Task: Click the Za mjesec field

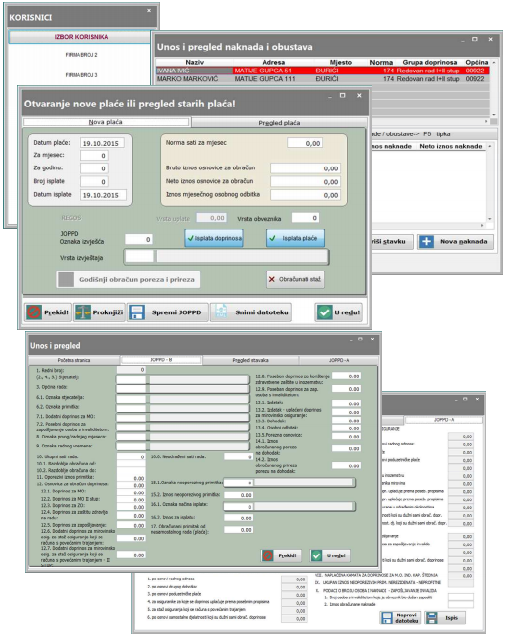Action: click(x=94, y=156)
